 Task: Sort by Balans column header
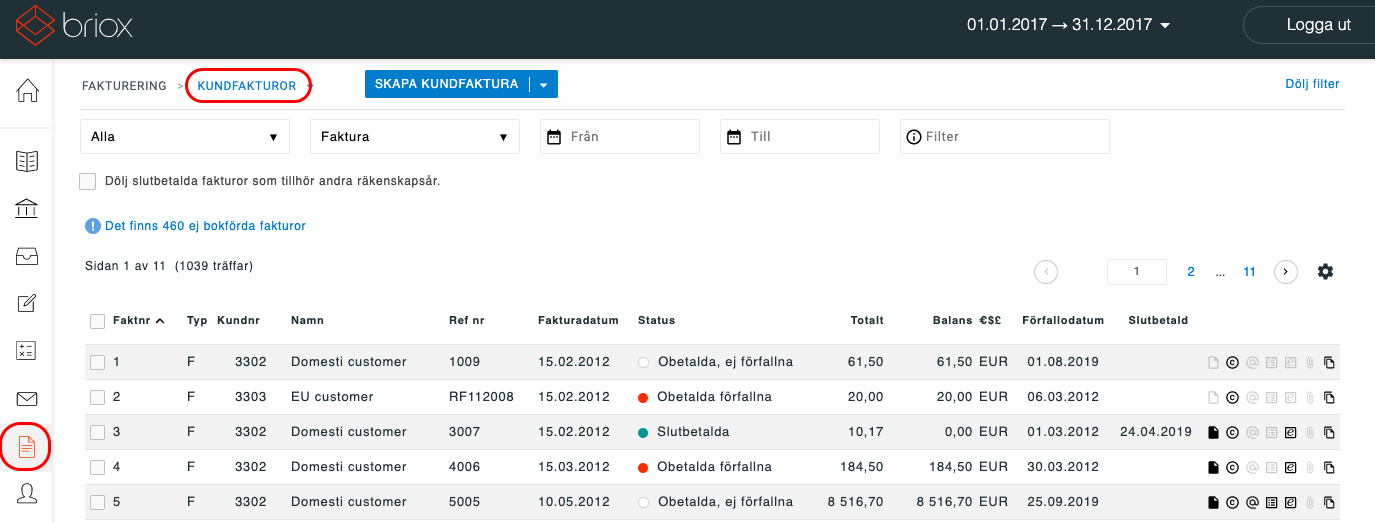[954, 321]
